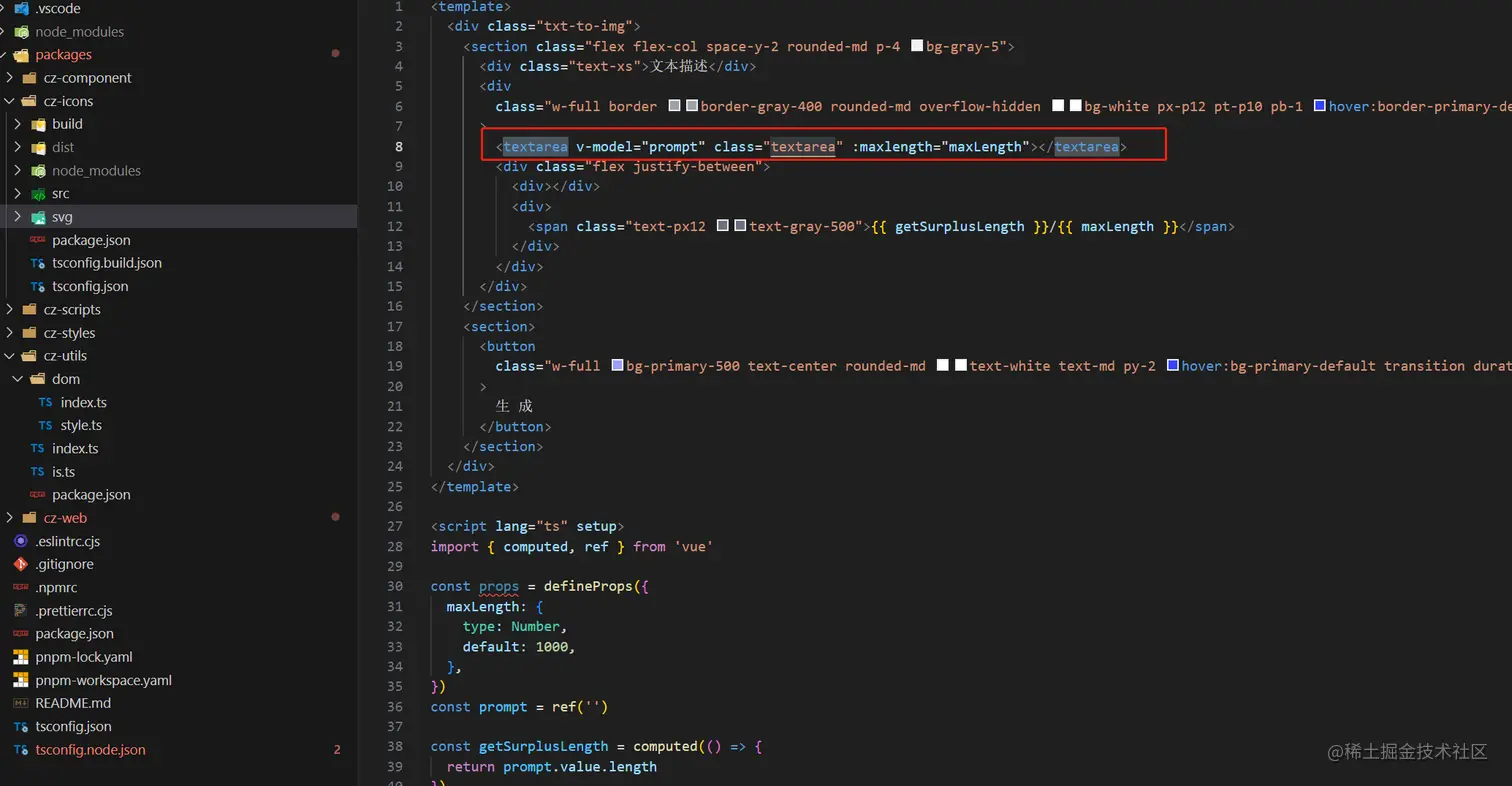
Task: Click the Git icon beside .gitignore
Action: (21, 564)
